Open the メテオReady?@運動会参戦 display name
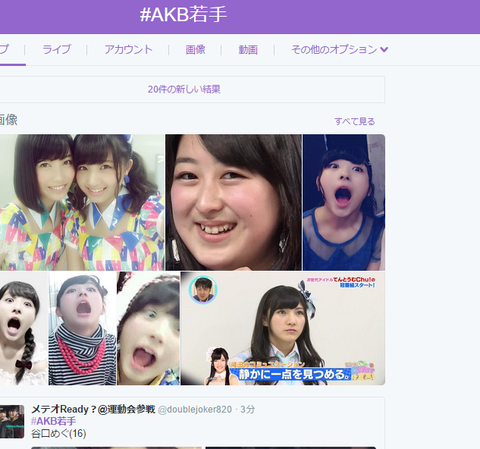The width and height of the screenshot is (480, 449). point(93,409)
